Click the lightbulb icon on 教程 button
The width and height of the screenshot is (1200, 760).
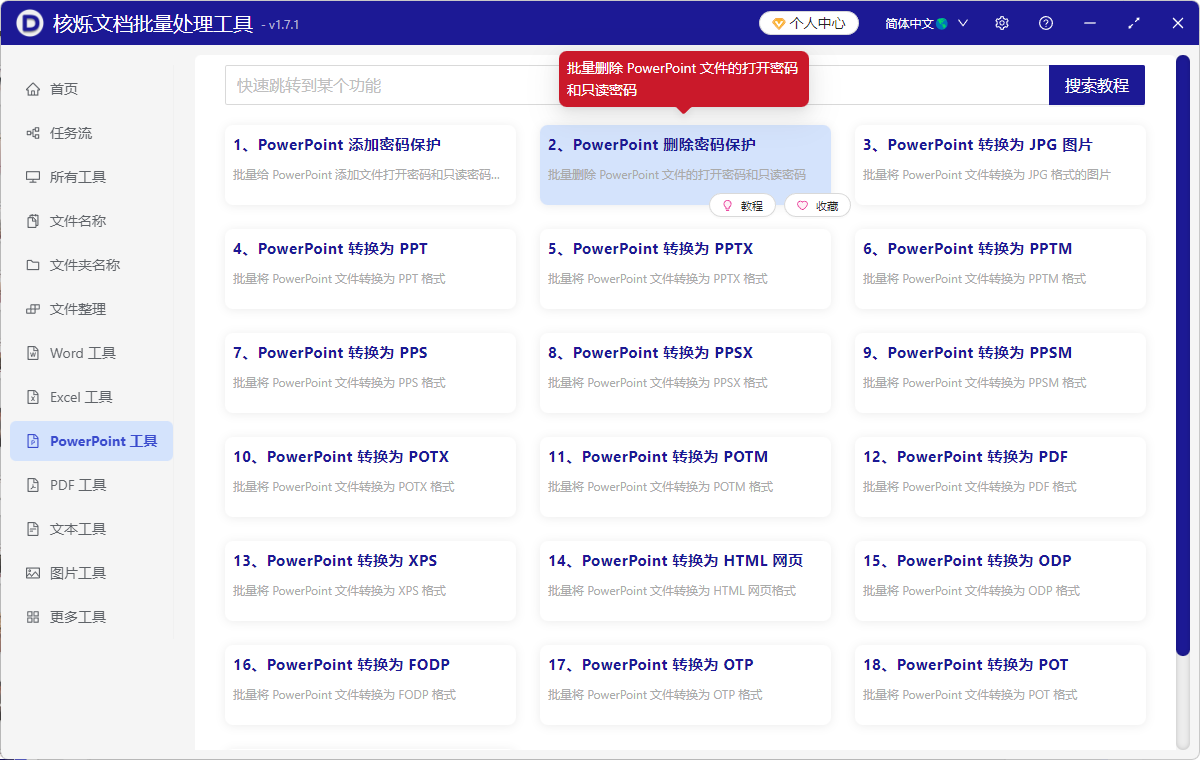point(727,206)
